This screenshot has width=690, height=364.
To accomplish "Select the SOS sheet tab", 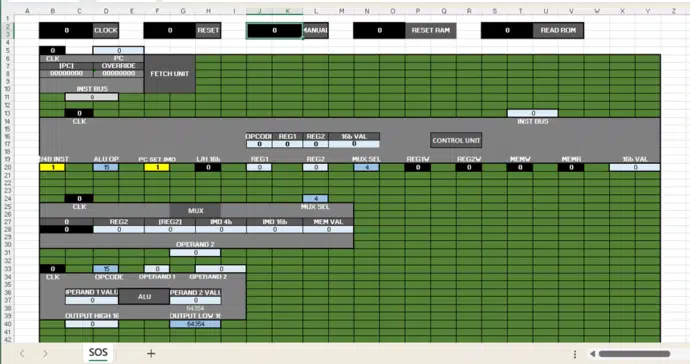I will [98, 353].
